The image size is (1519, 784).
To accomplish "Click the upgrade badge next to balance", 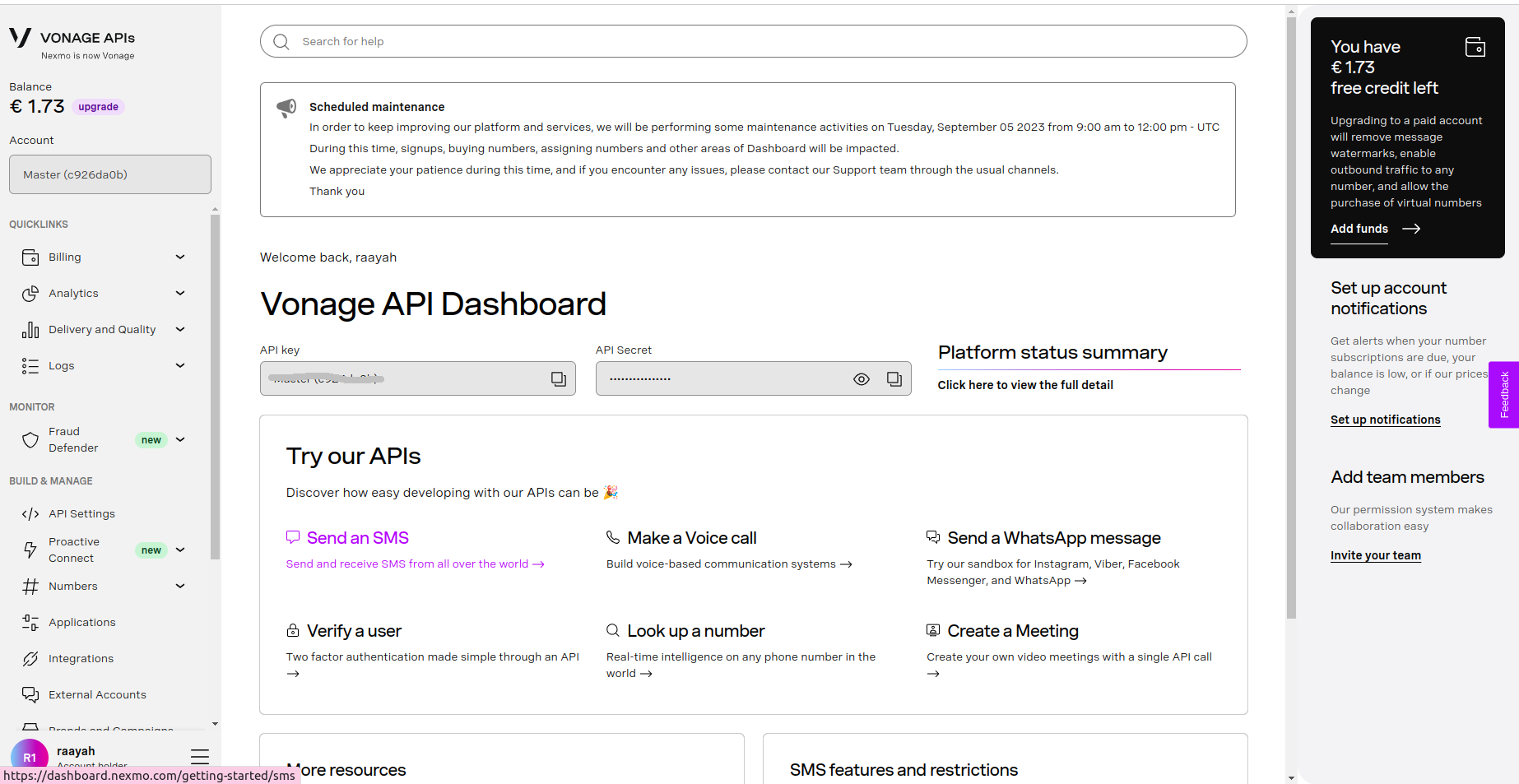I will (98, 107).
